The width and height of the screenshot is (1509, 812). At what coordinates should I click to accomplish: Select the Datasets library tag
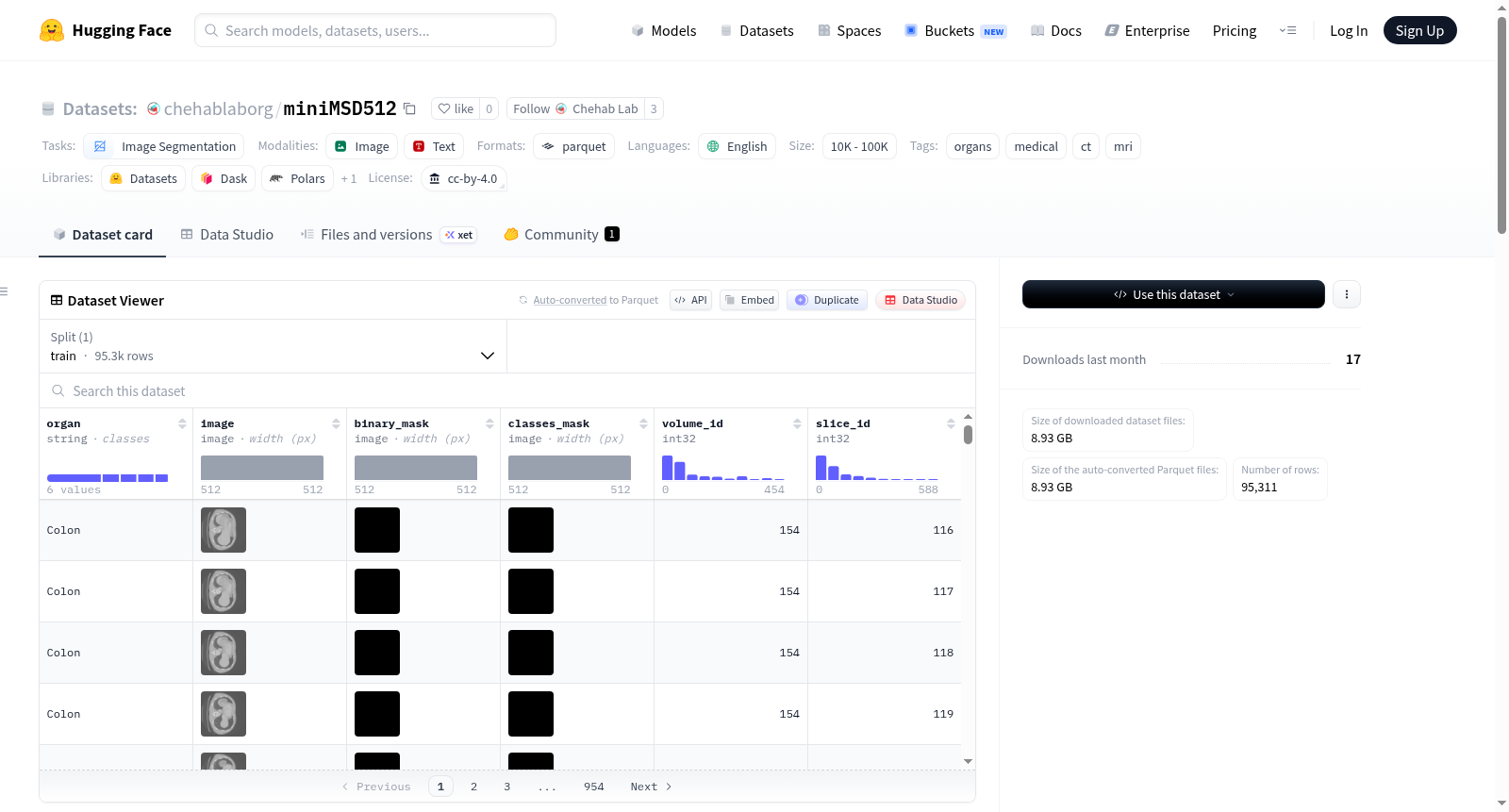[143, 178]
